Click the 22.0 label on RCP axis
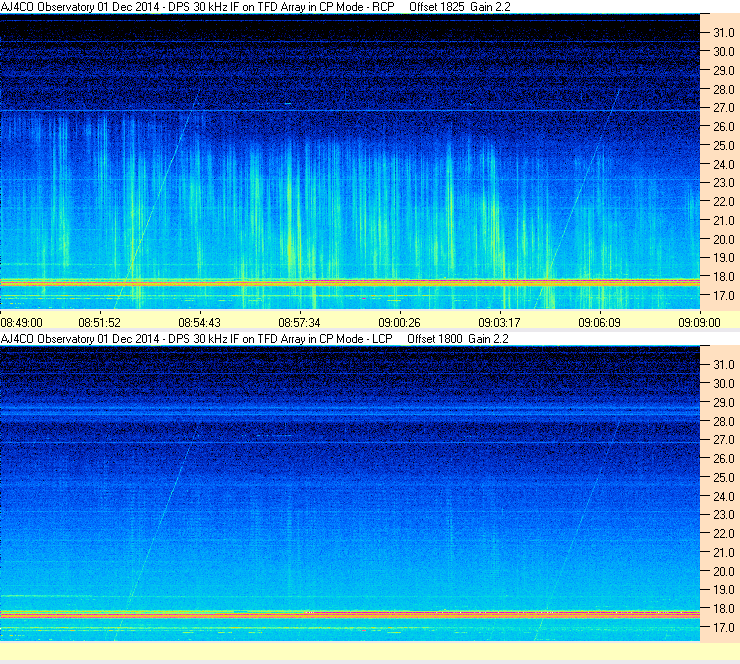Viewport: 740px width, 664px height. 724,202
